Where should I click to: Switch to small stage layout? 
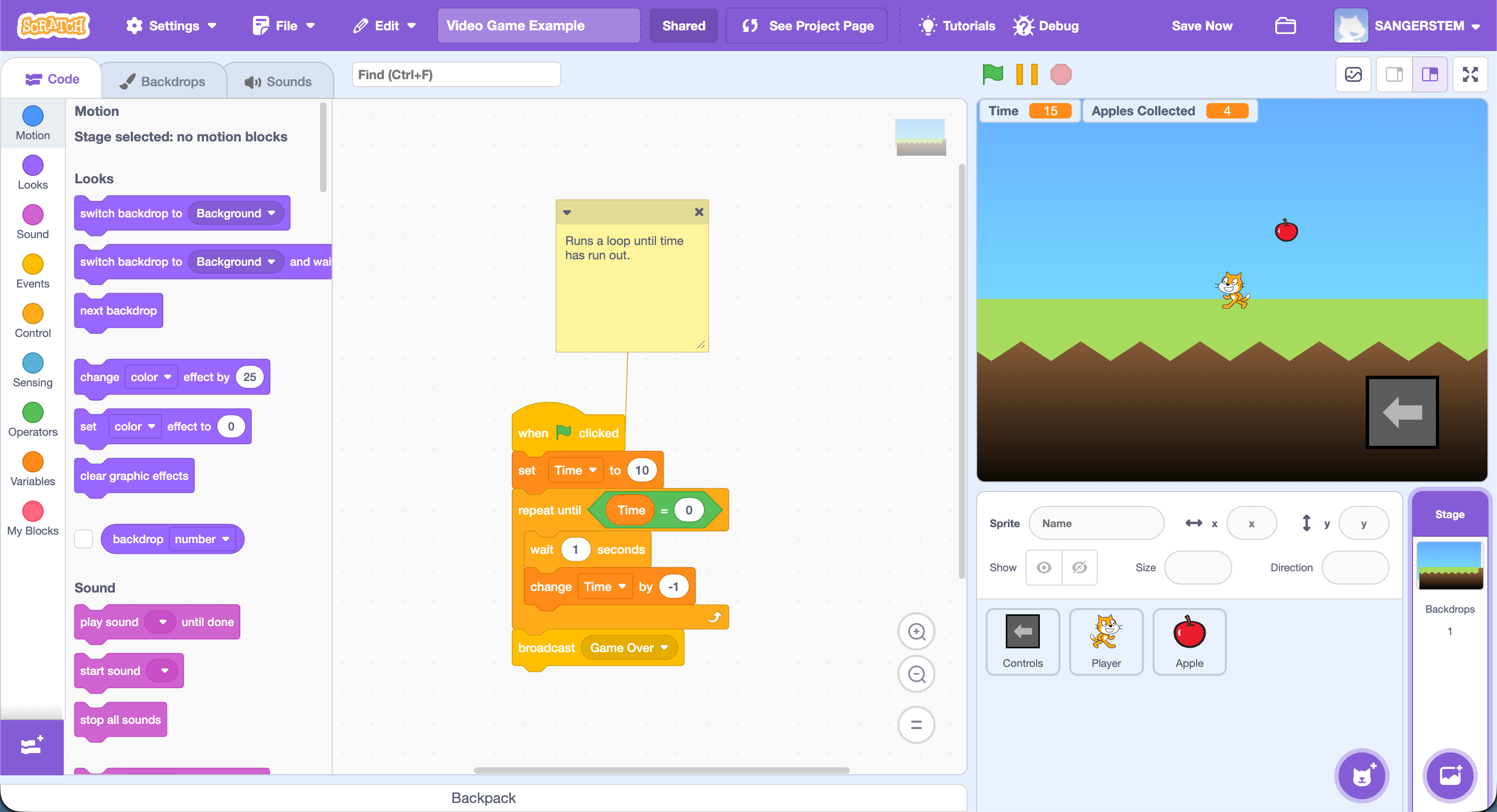tap(1394, 74)
